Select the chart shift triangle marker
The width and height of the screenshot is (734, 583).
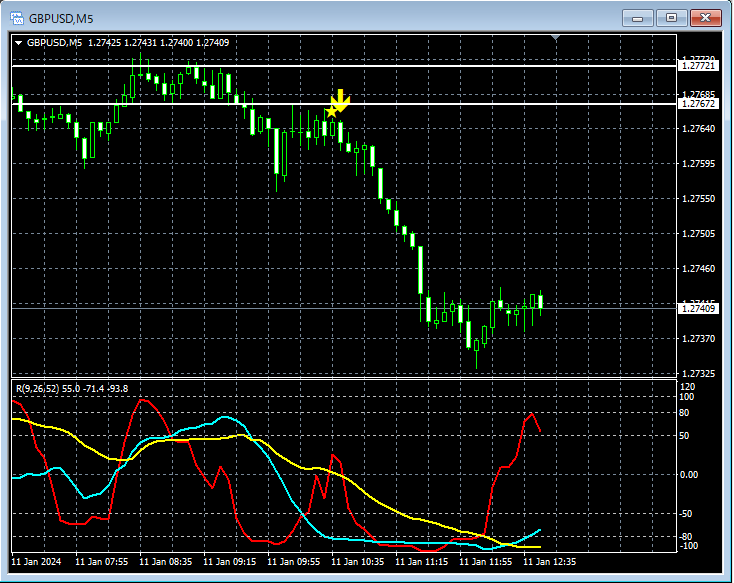[556, 37]
